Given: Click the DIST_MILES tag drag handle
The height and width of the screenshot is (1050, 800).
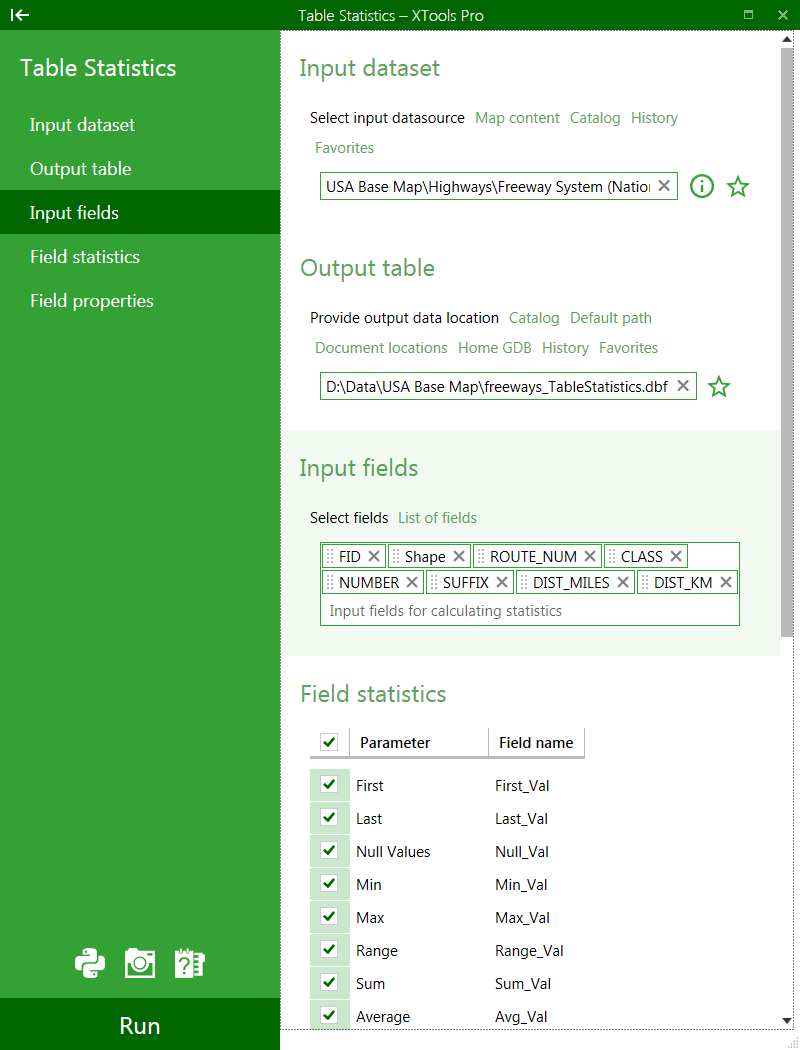Looking at the screenshot, I should coord(524,583).
